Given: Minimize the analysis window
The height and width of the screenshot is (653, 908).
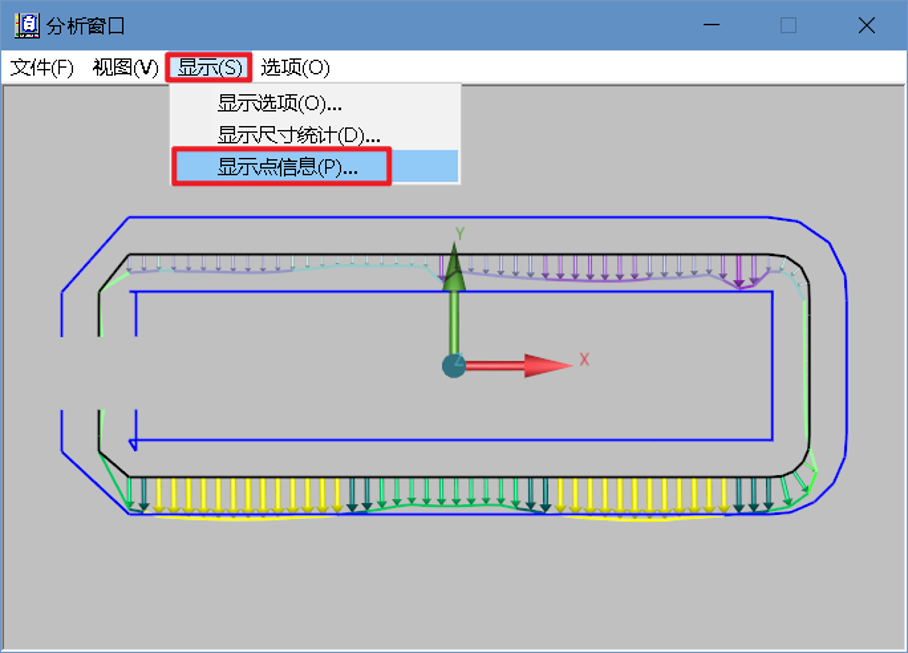Looking at the screenshot, I should (712, 26).
